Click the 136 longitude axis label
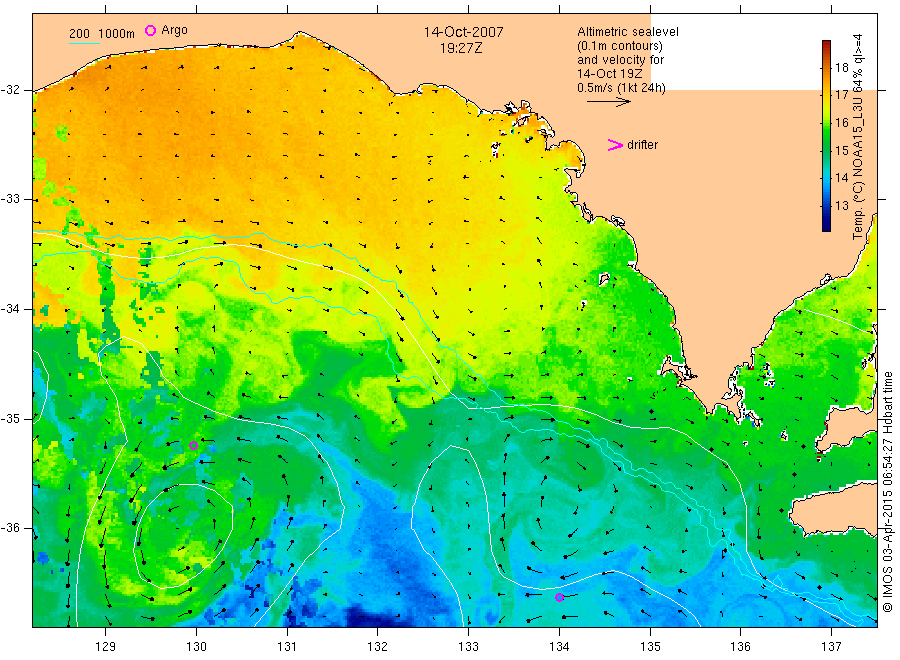This screenshot has width=900, height=660. [740, 646]
